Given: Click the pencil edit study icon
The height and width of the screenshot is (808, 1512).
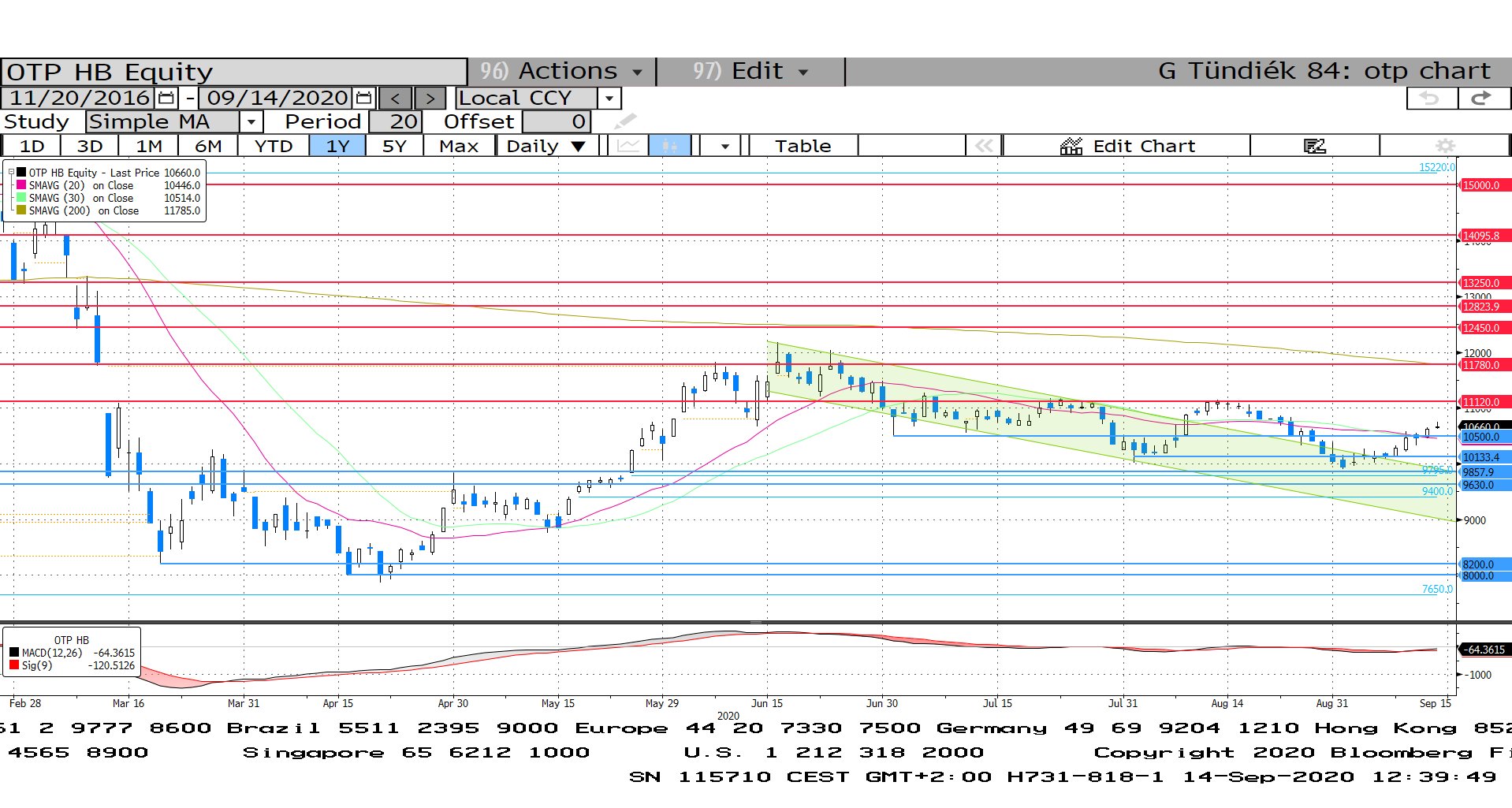Looking at the screenshot, I should [624, 121].
